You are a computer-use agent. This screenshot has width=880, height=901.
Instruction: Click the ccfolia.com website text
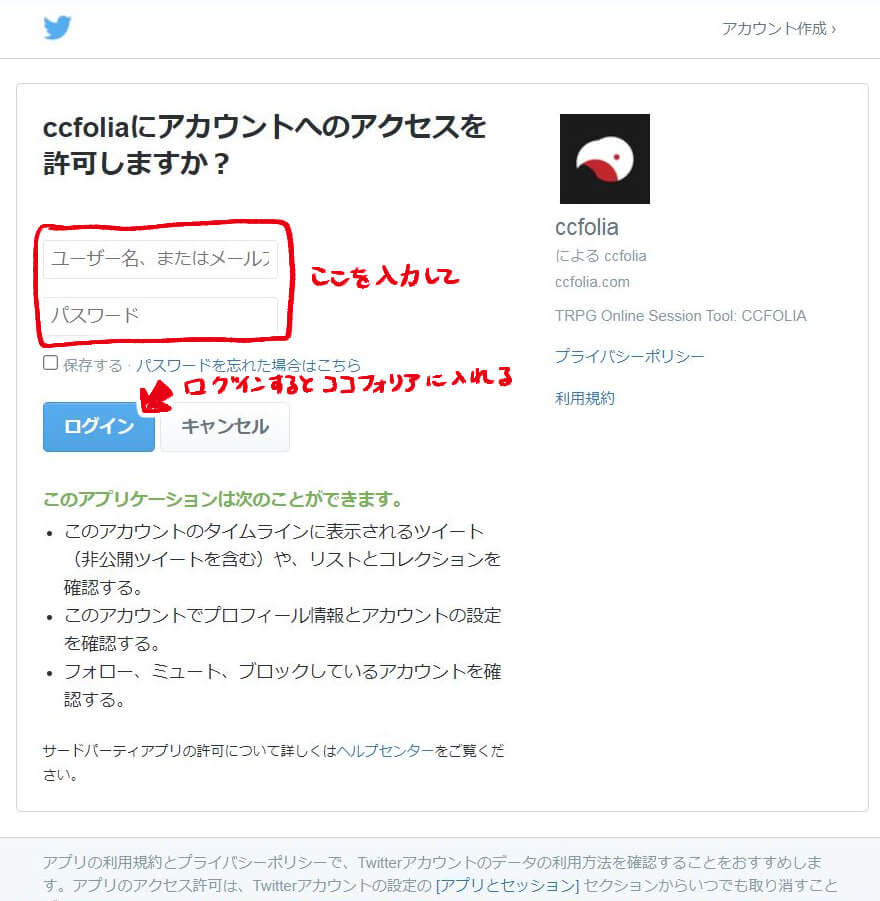pyautogui.click(x=592, y=282)
